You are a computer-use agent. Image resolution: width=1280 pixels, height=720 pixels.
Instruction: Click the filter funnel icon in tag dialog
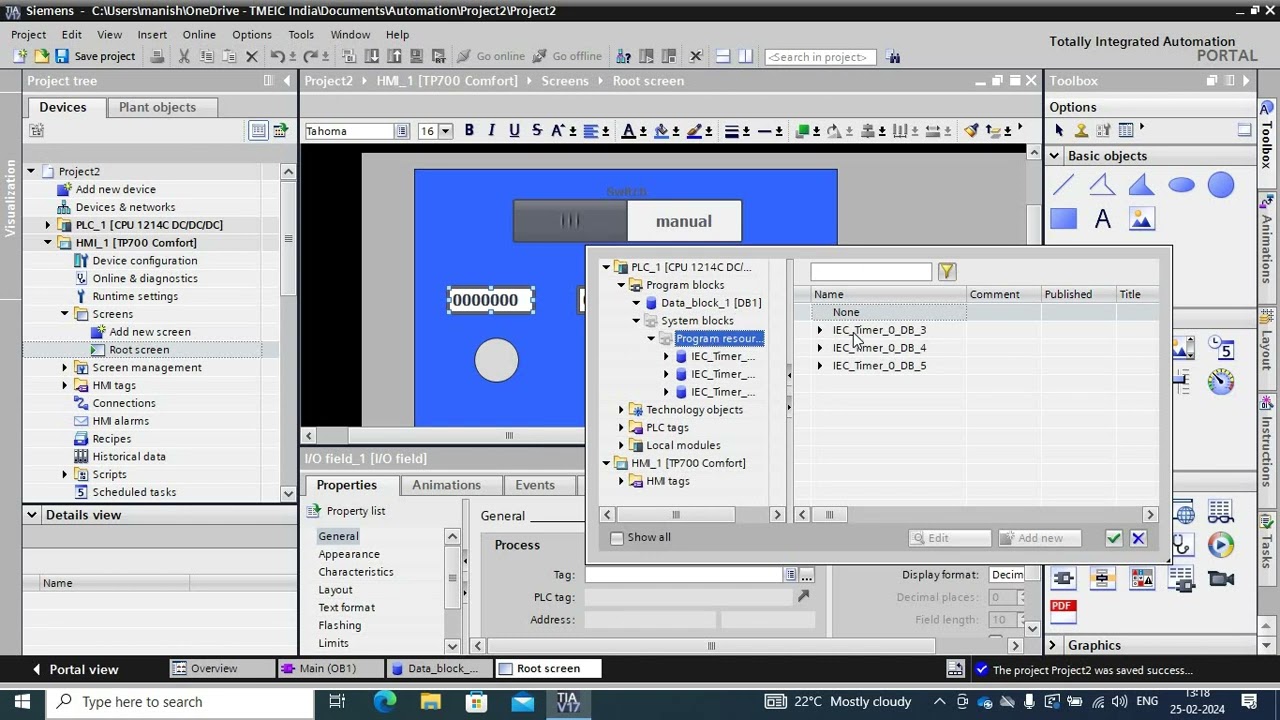(x=947, y=271)
